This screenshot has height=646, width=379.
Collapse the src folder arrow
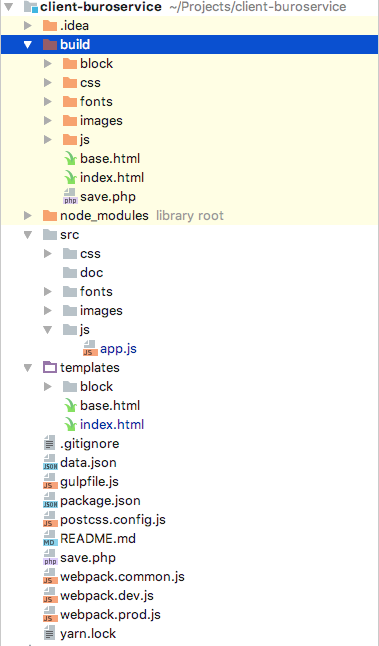(28, 234)
